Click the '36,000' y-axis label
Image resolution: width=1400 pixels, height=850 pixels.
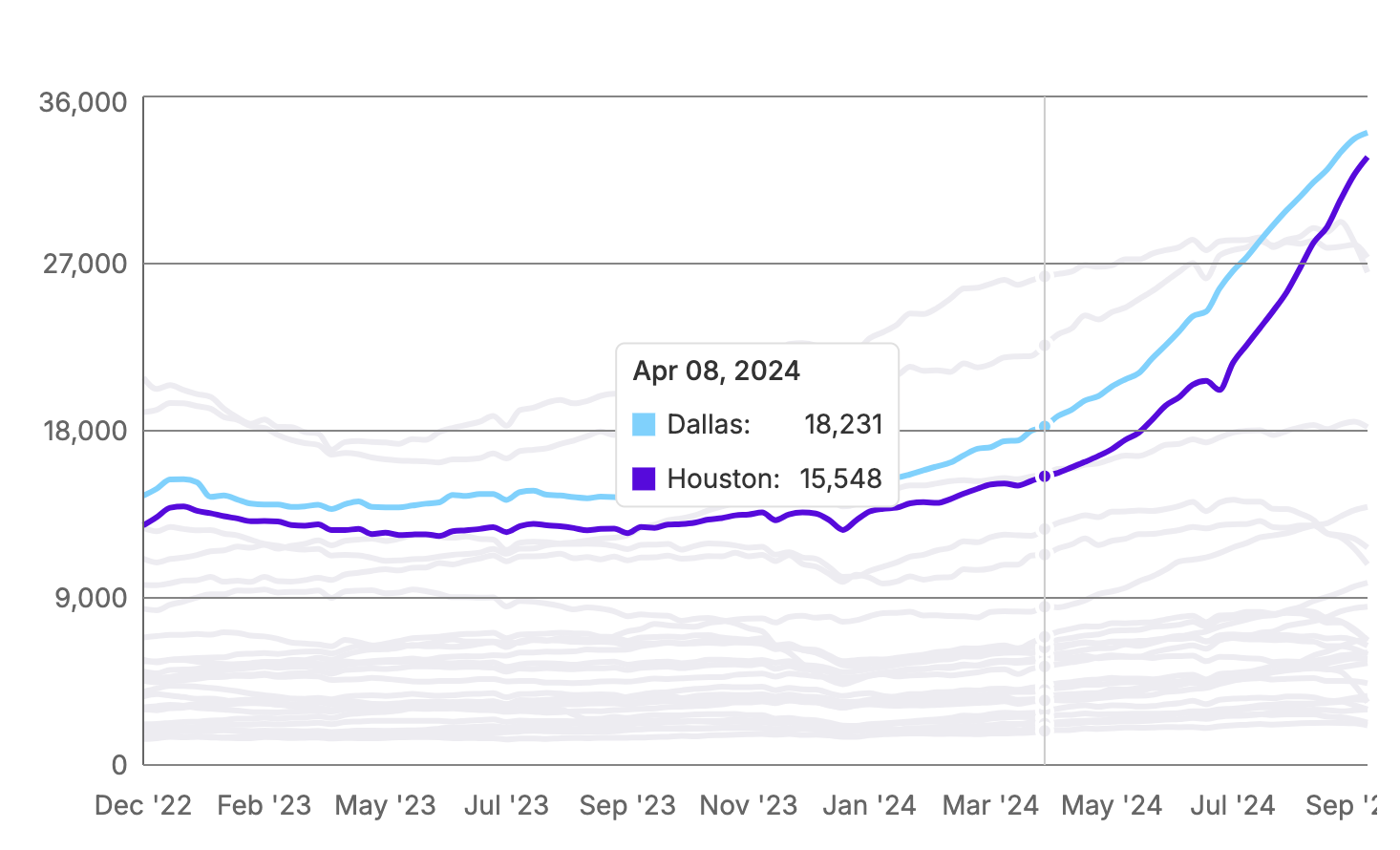click(83, 102)
